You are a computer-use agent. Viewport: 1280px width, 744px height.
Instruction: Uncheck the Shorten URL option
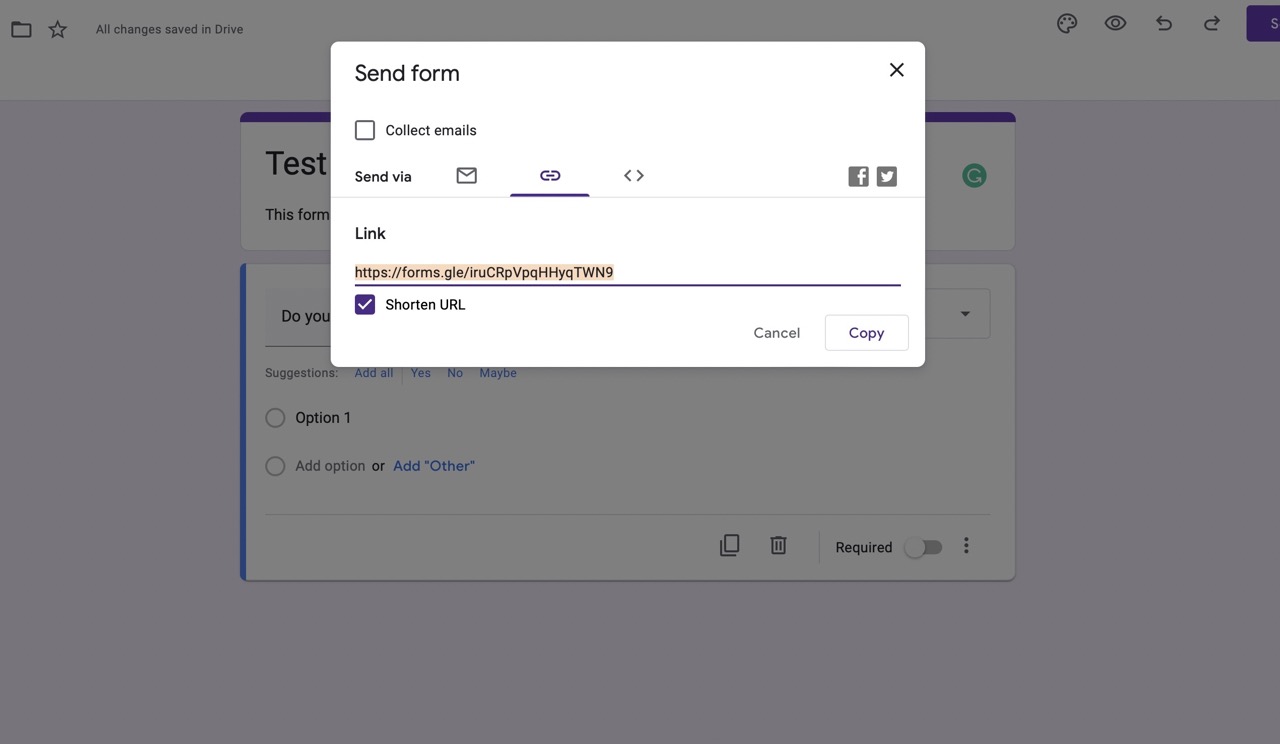pyautogui.click(x=364, y=303)
